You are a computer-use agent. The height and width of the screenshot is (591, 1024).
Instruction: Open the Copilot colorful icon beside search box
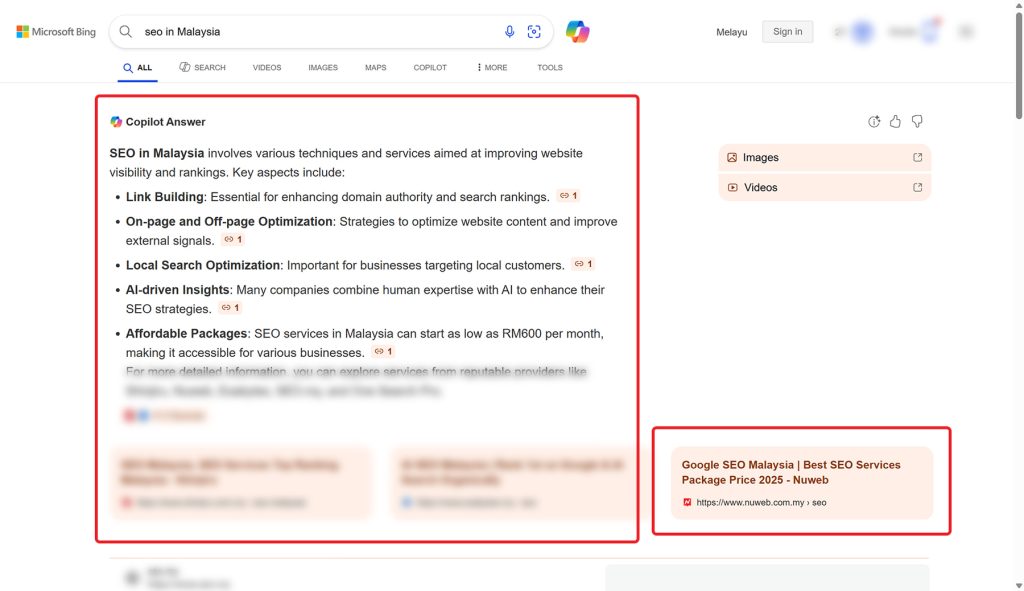tap(577, 31)
